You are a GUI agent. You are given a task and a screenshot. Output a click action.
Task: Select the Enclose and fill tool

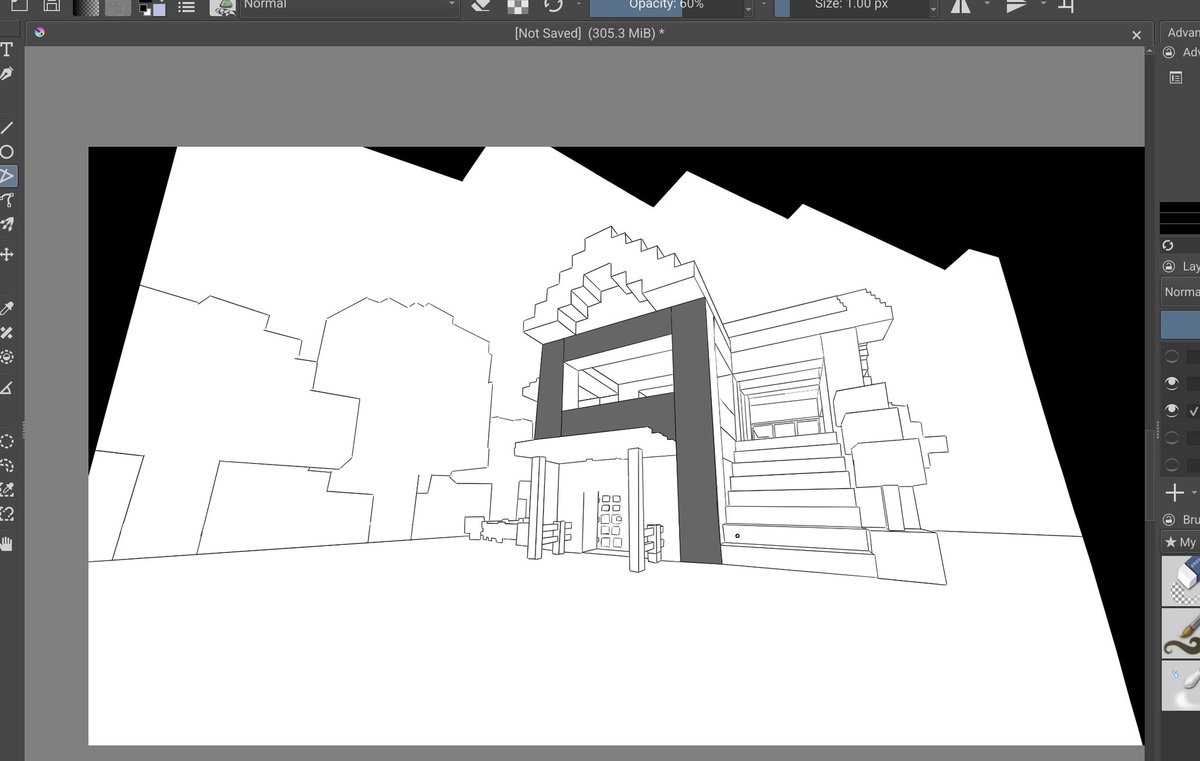point(7,357)
